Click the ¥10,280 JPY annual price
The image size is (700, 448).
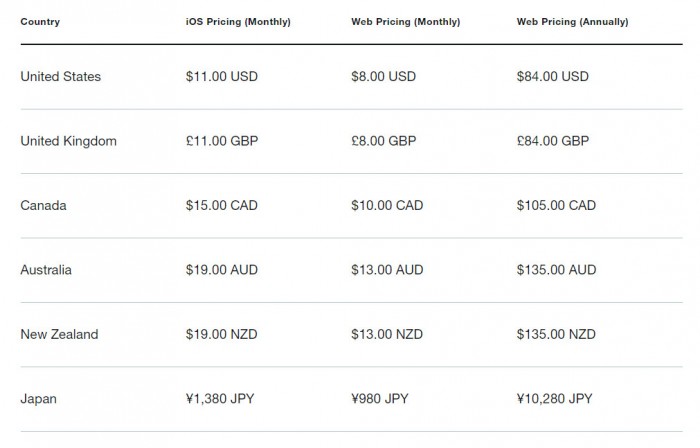pyautogui.click(x=554, y=398)
